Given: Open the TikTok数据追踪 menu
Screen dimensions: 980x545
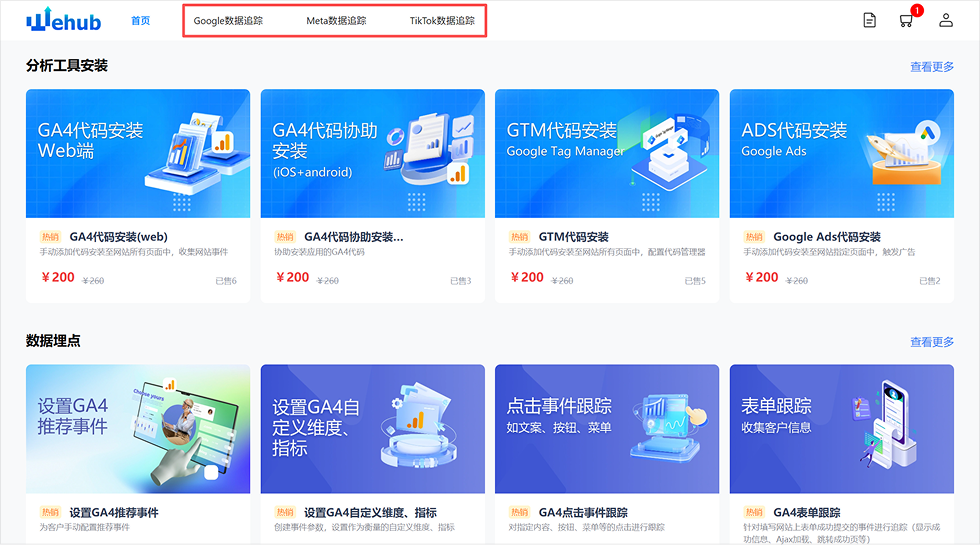Looking at the screenshot, I should click(x=442, y=20).
